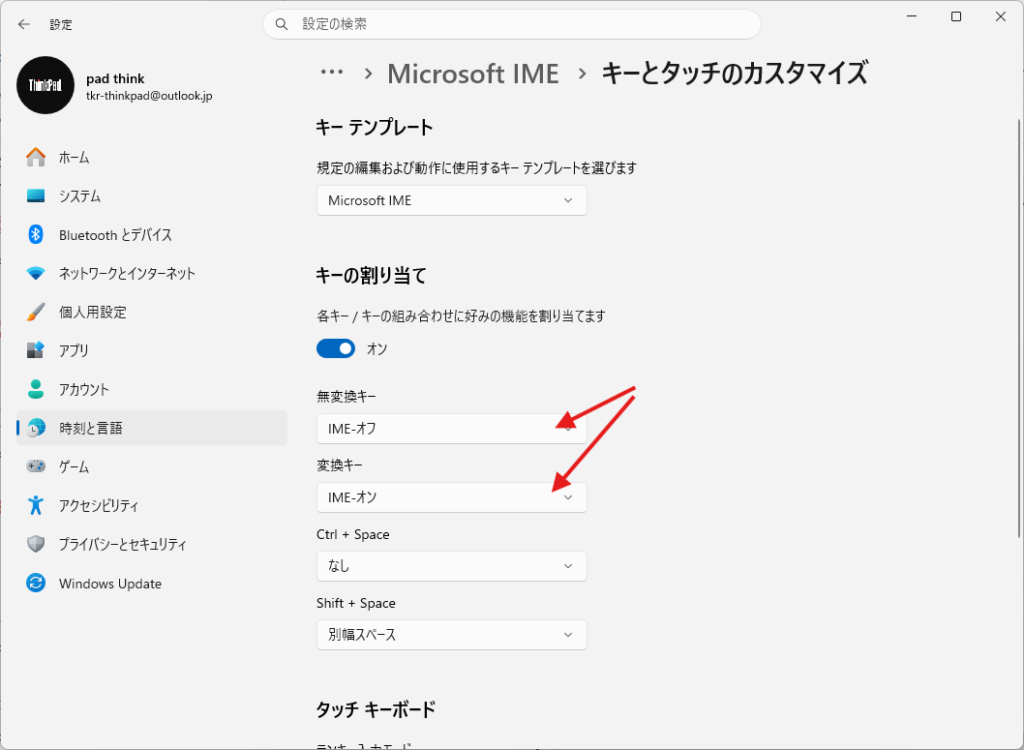Click the Gaming controller icon

pos(36,466)
